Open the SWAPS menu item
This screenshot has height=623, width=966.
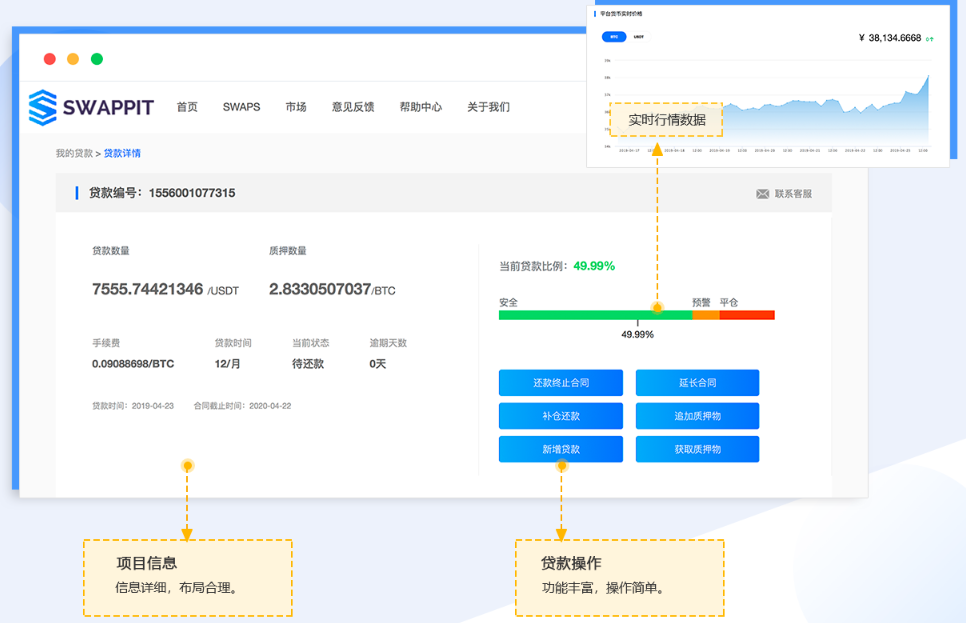click(x=242, y=107)
